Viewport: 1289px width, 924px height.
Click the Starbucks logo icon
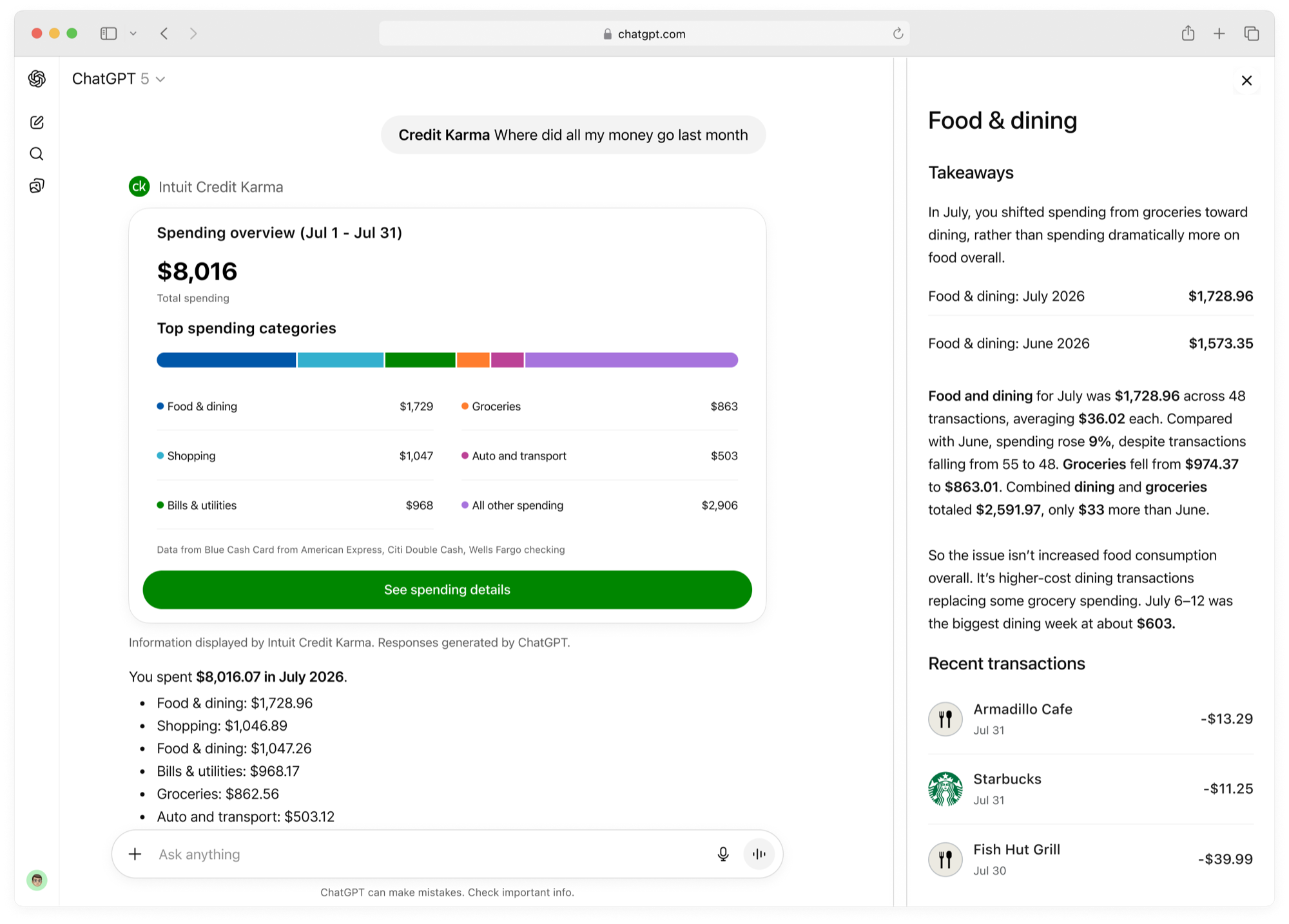point(945,789)
